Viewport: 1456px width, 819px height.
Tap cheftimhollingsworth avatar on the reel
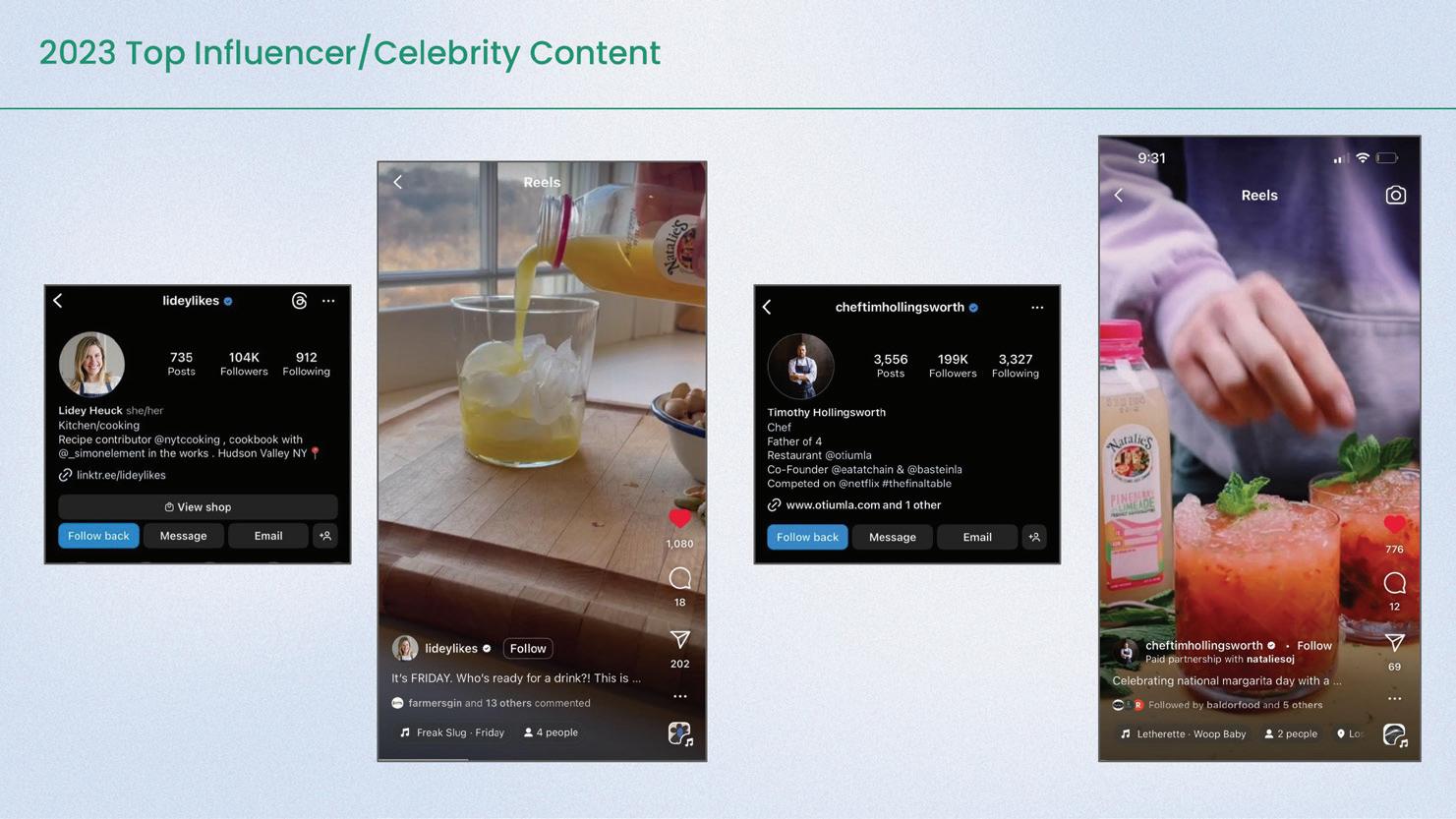click(1127, 651)
